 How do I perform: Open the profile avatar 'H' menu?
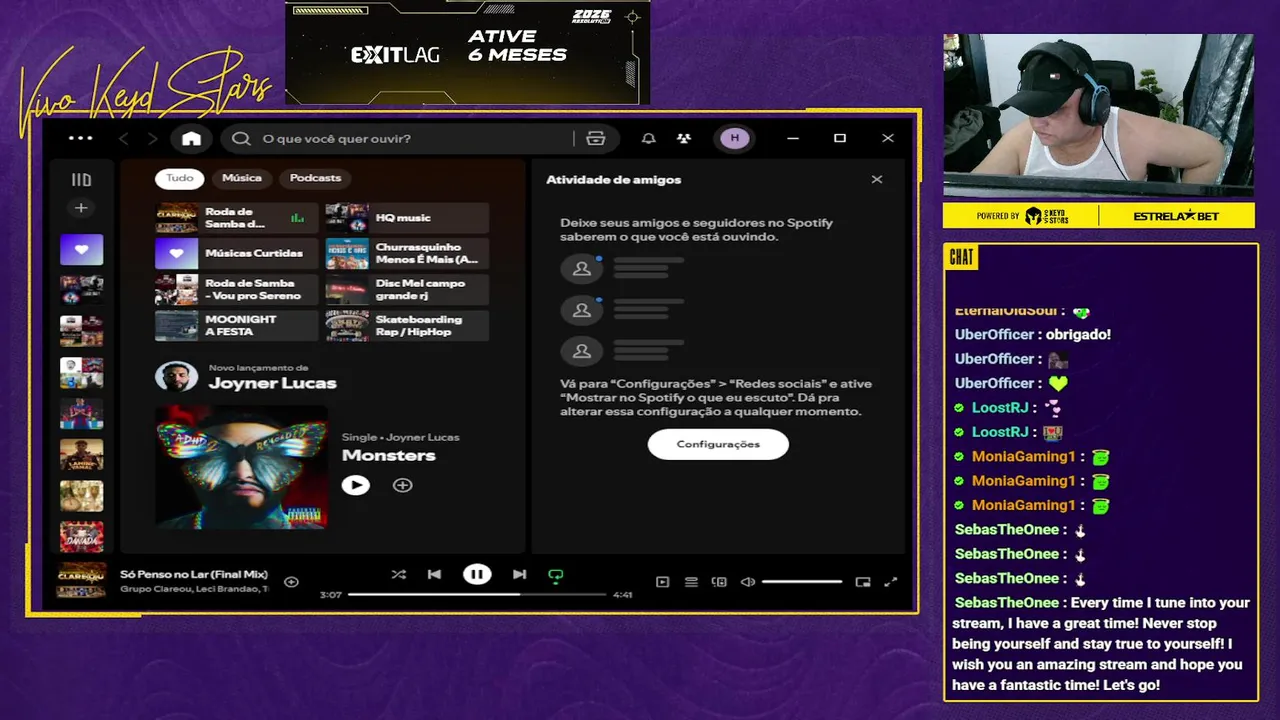coord(735,138)
